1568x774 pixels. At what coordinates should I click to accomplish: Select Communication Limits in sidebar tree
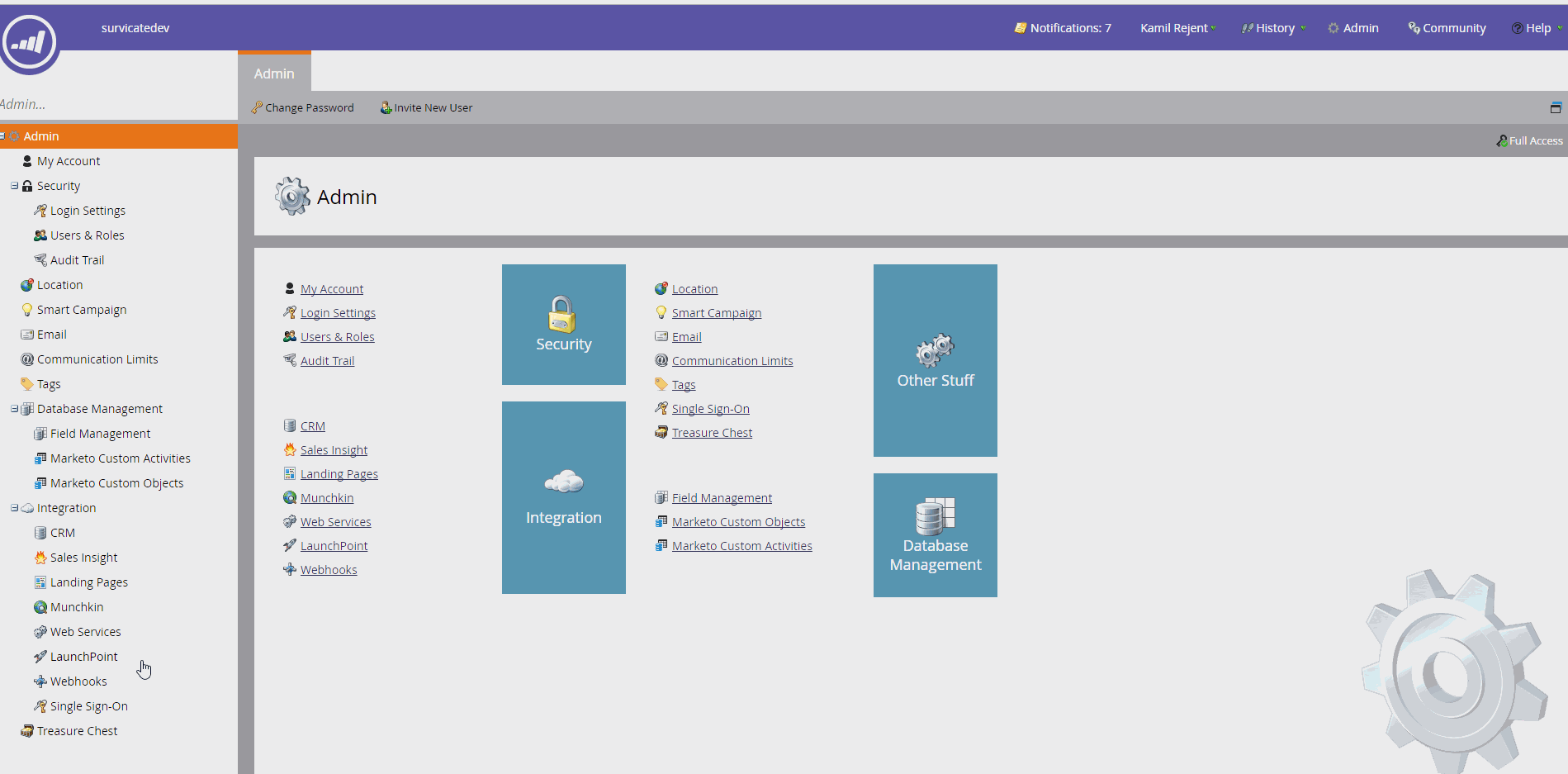[x=97, y=359]
